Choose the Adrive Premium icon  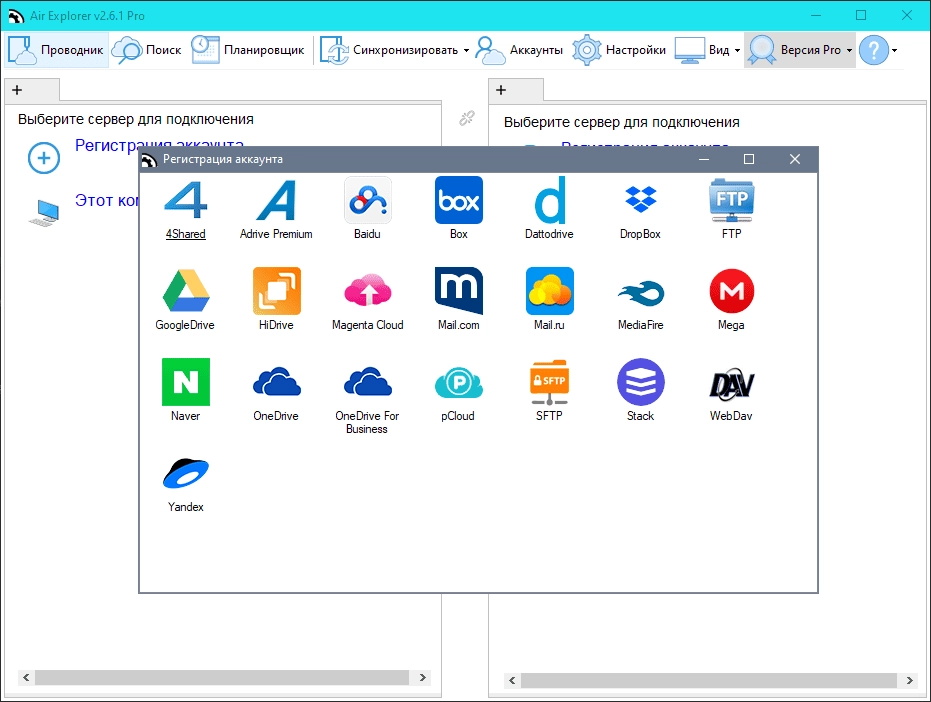(x=276, y=201)
